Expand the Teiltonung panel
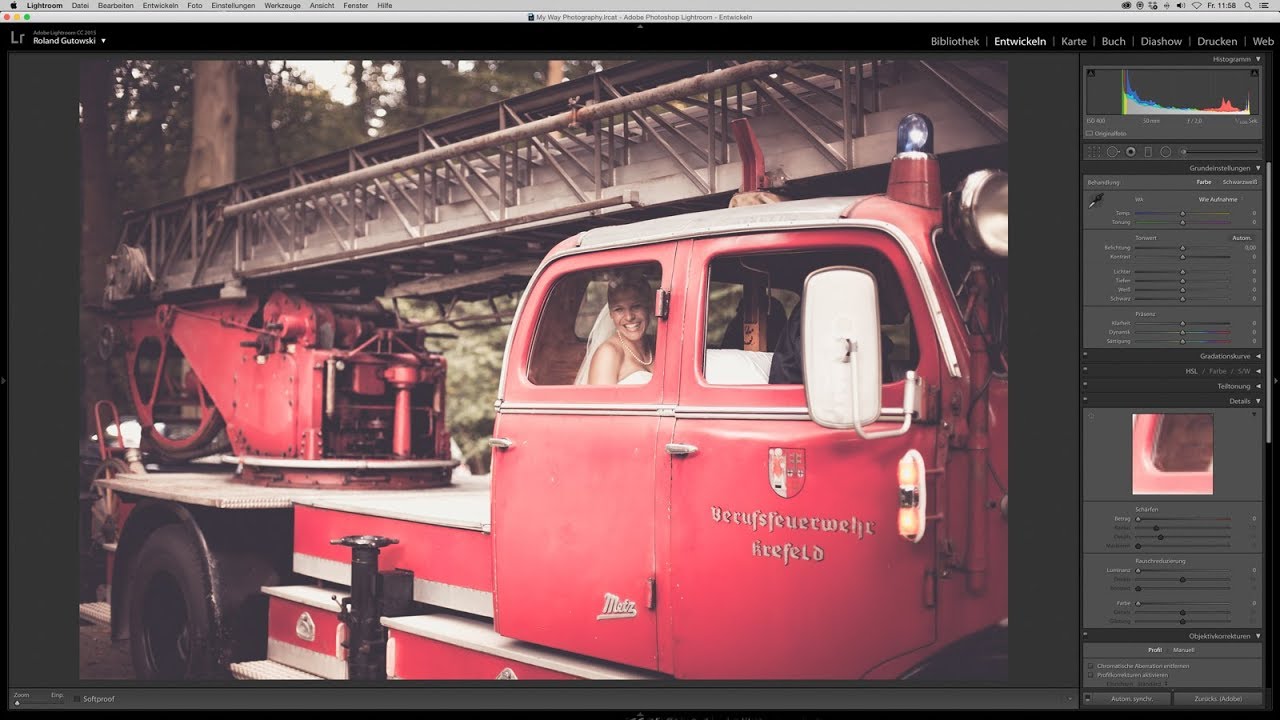The height and width of the screenshot is (720, 1280). [1258, 386]
